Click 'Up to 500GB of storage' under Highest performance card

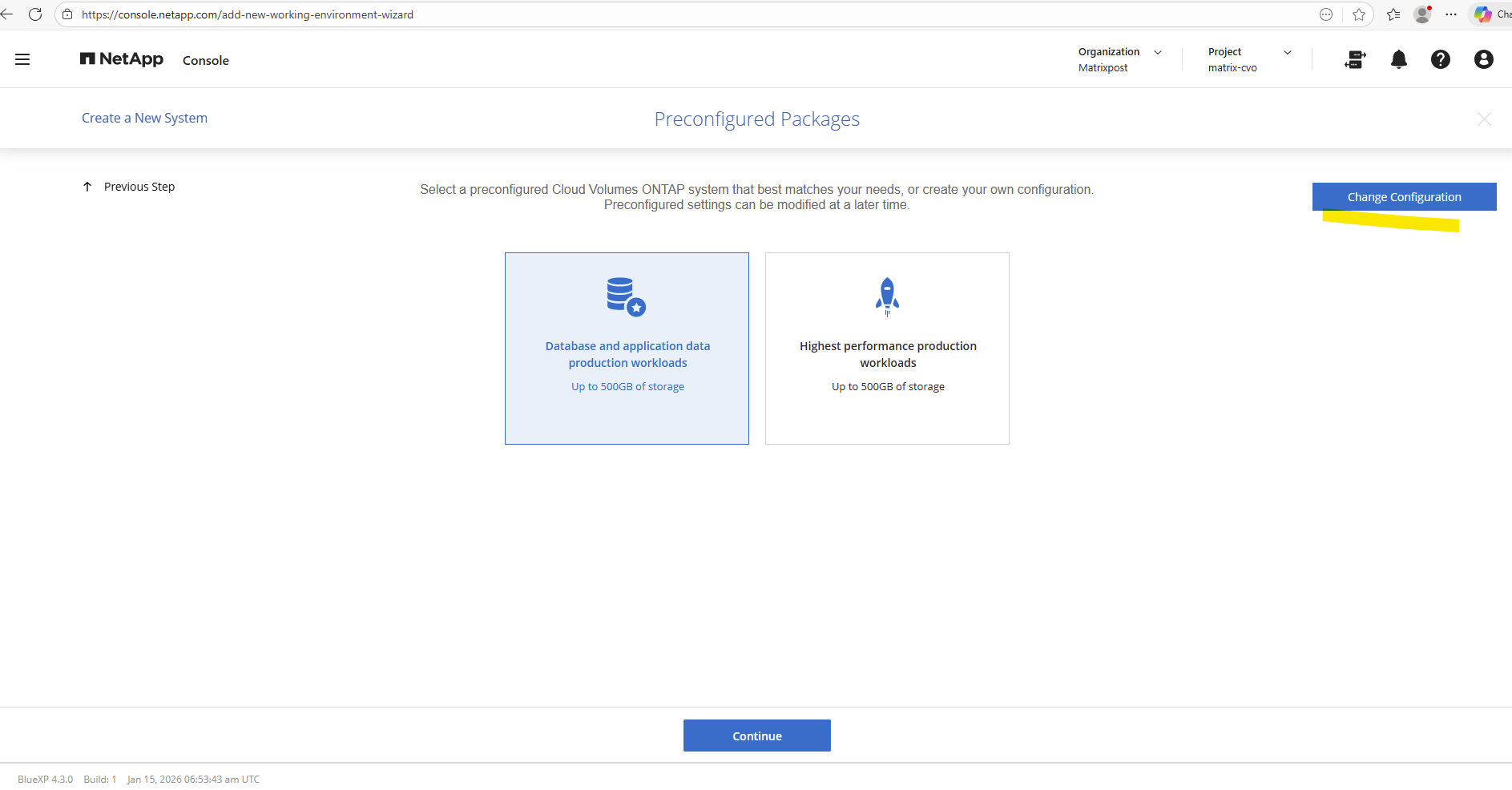(888, 386)
